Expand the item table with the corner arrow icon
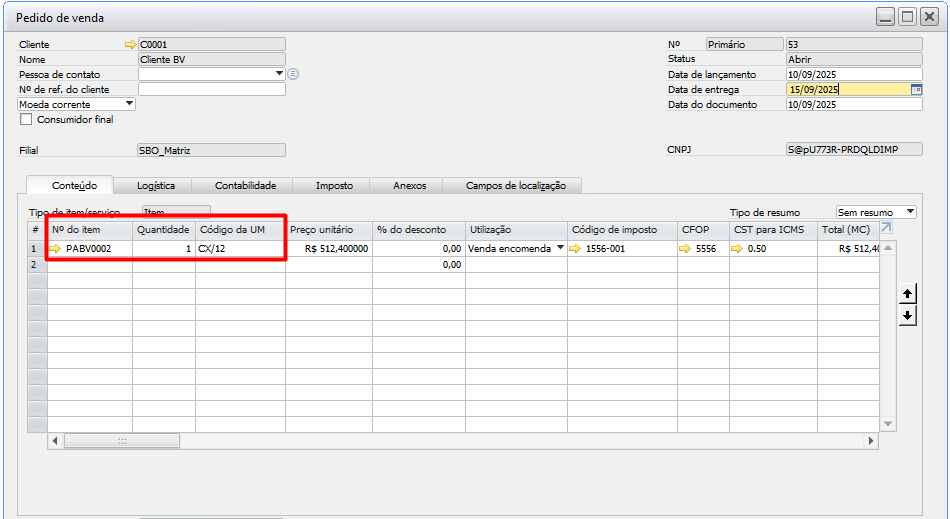The image size is (950, 519). coord(886,229)
